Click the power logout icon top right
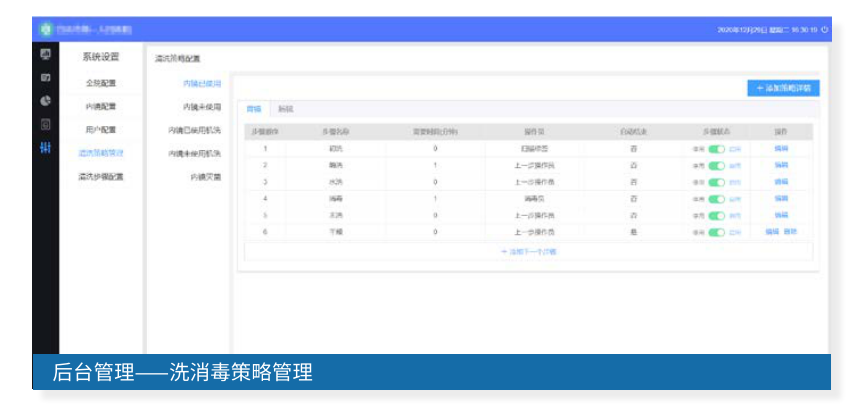 coord(825,30)
